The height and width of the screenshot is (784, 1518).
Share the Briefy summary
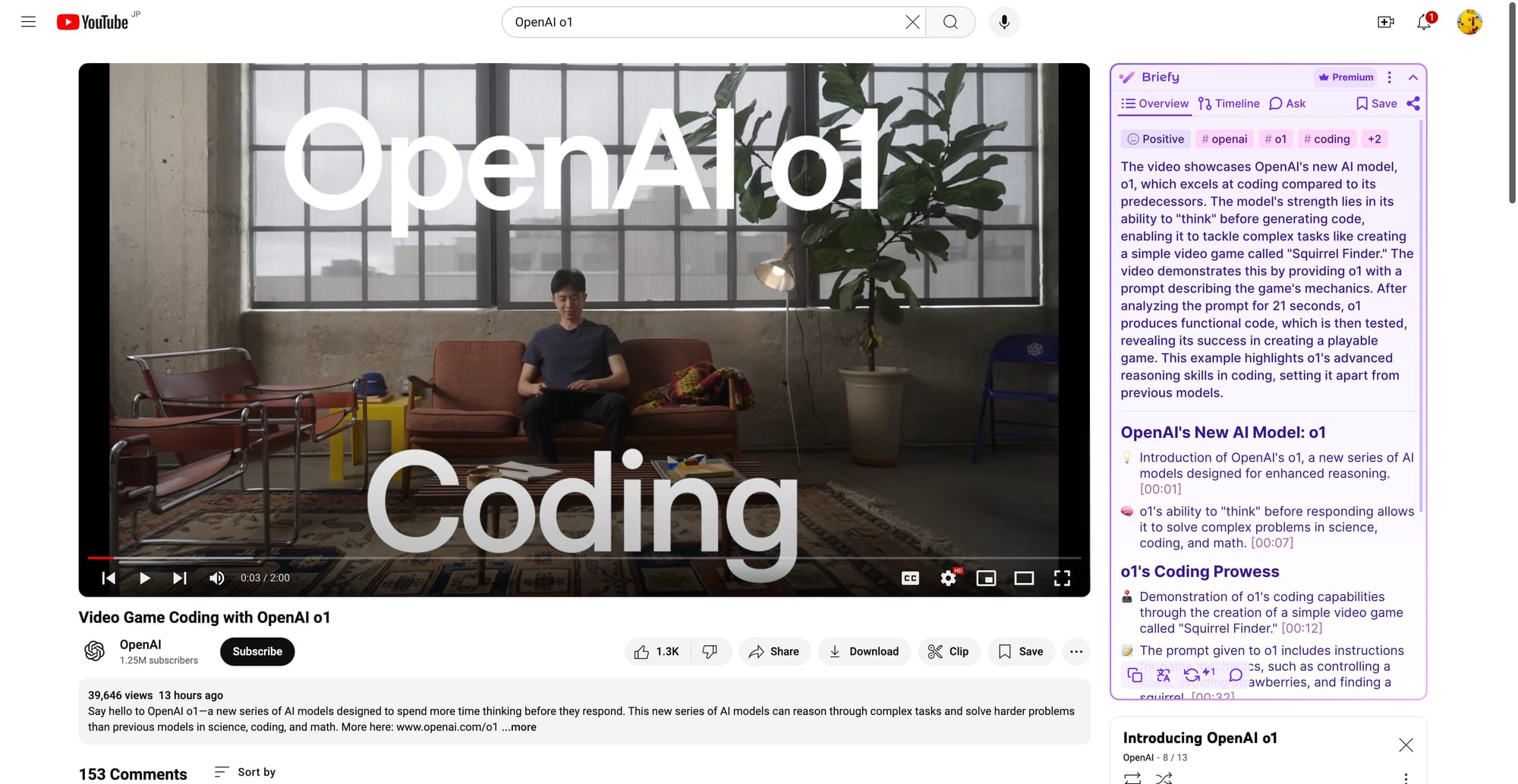click(1413, 104)
